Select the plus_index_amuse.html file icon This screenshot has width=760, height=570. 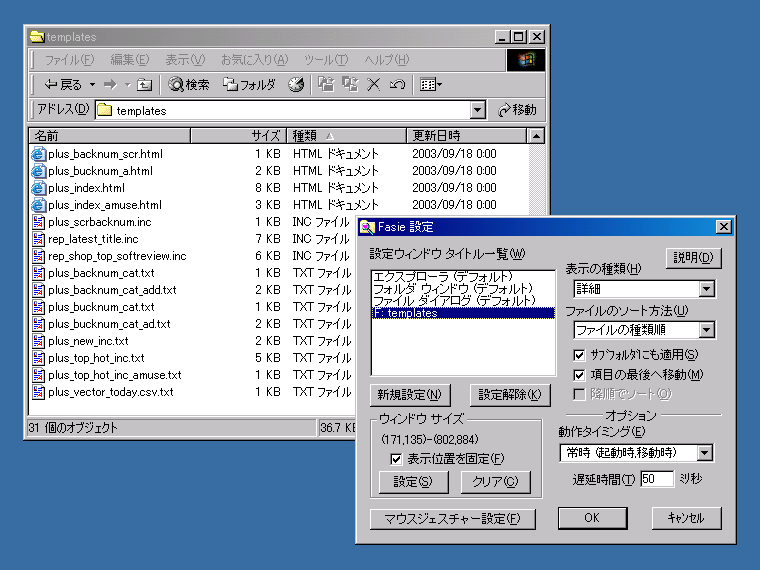(38, 205)
